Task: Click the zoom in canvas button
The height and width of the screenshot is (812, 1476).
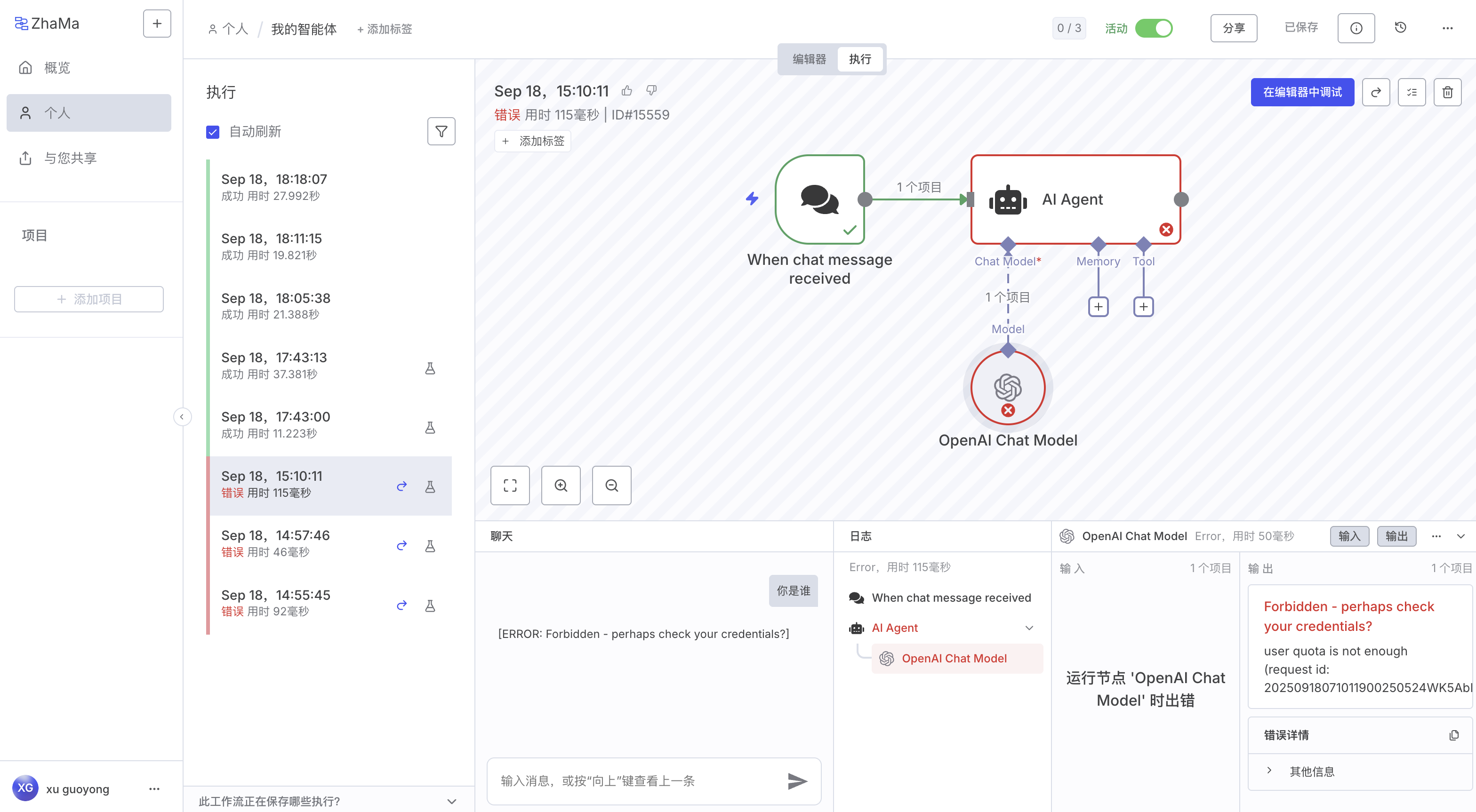Action: click(x=561, y=486)
